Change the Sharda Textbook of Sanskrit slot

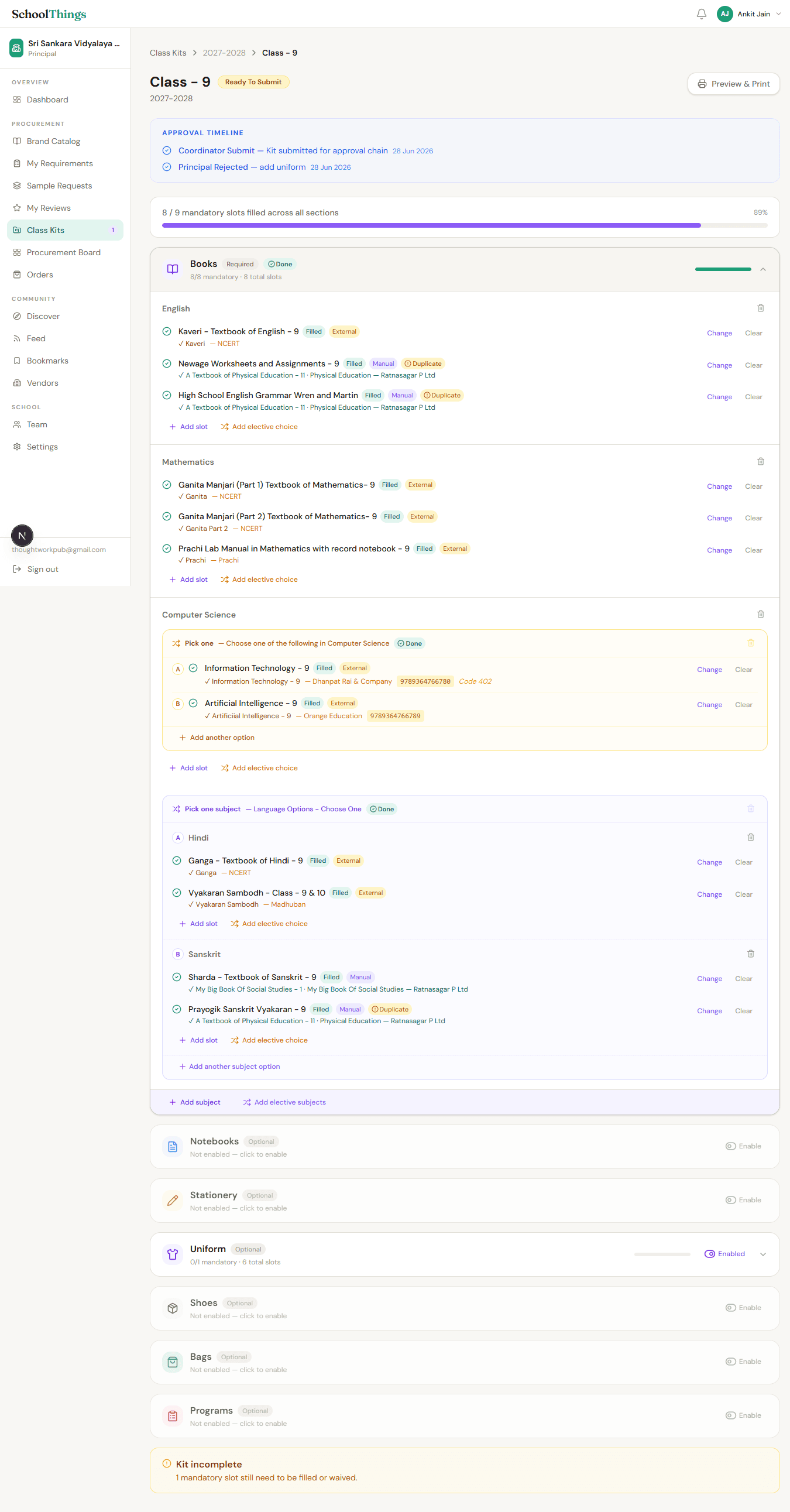click(709, 979)
